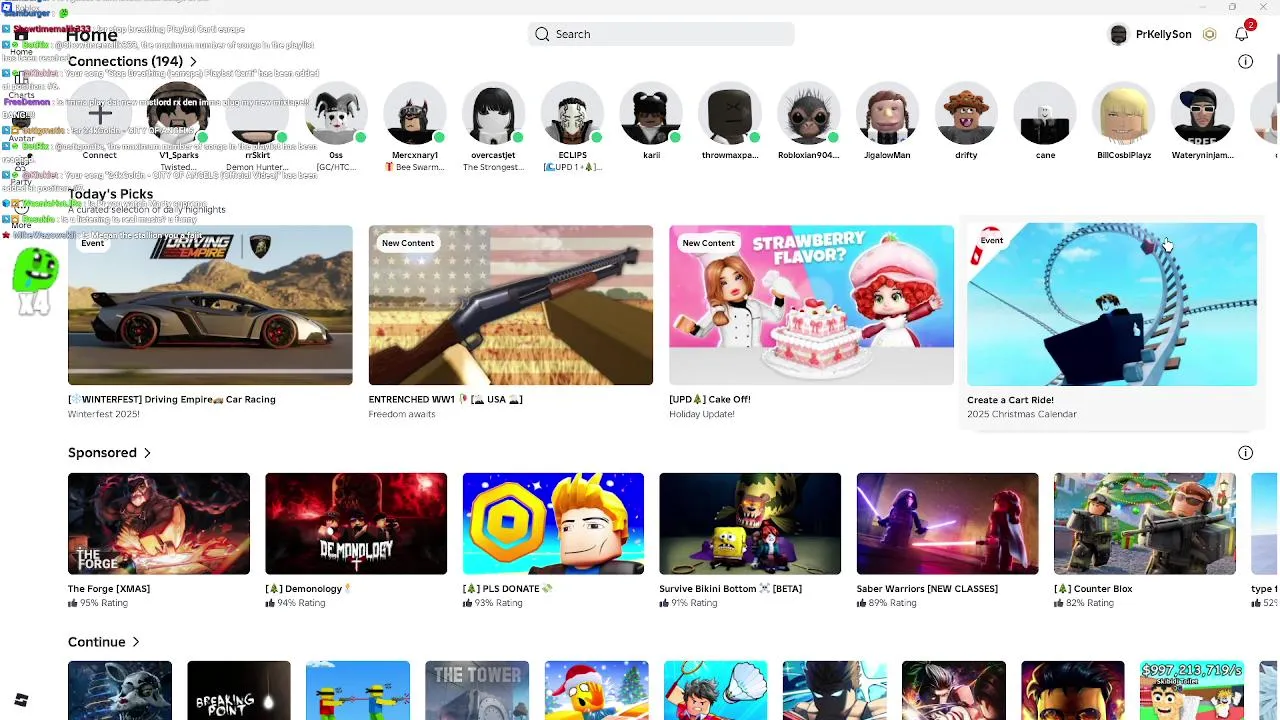The width and height of the screenshot is (1280, 720).
Task: Click the Windows taskbar icon at bottom-left
Action: coord(21,700)
